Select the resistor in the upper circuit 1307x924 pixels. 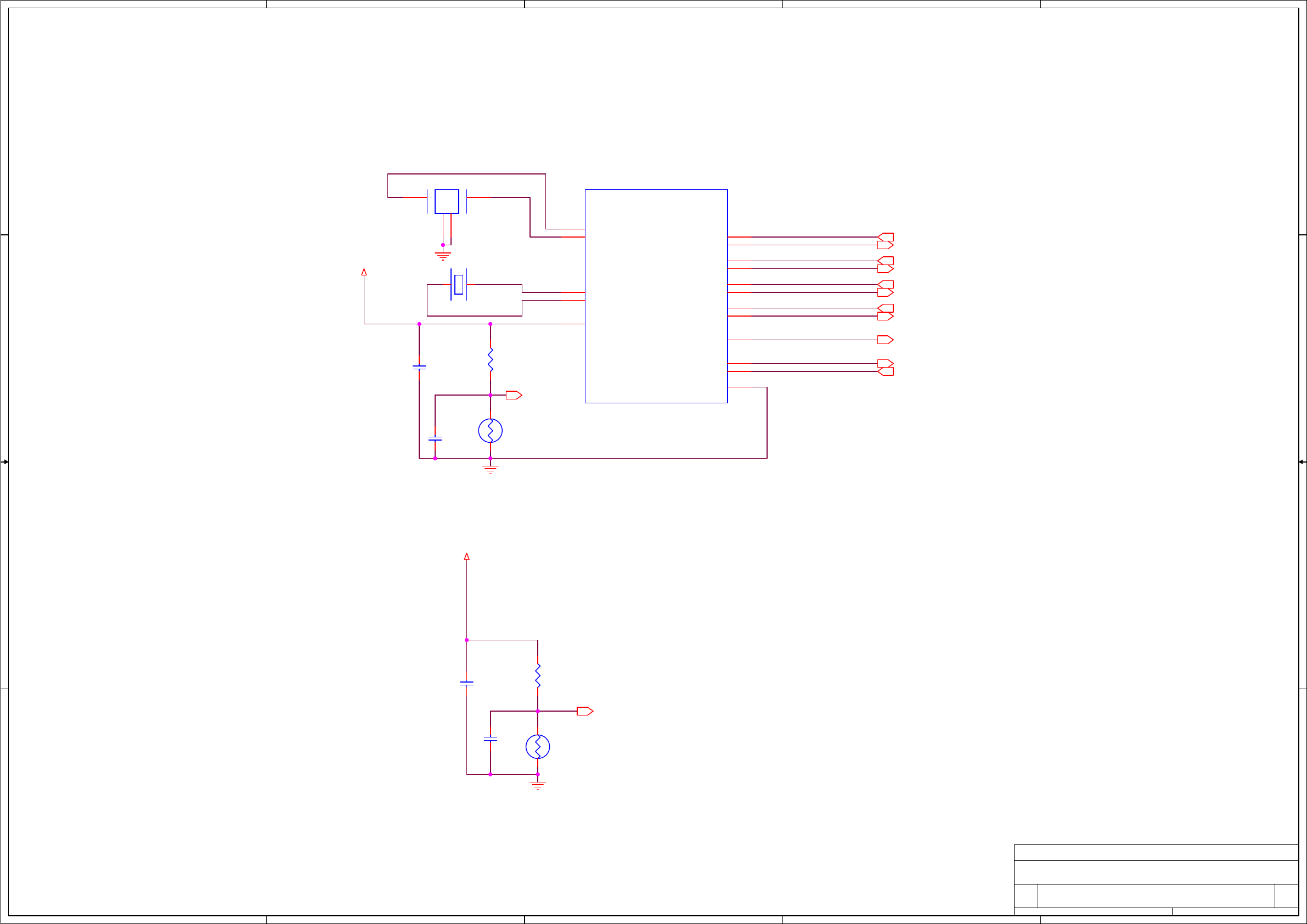pyautogui.click(x=490, y=360)
